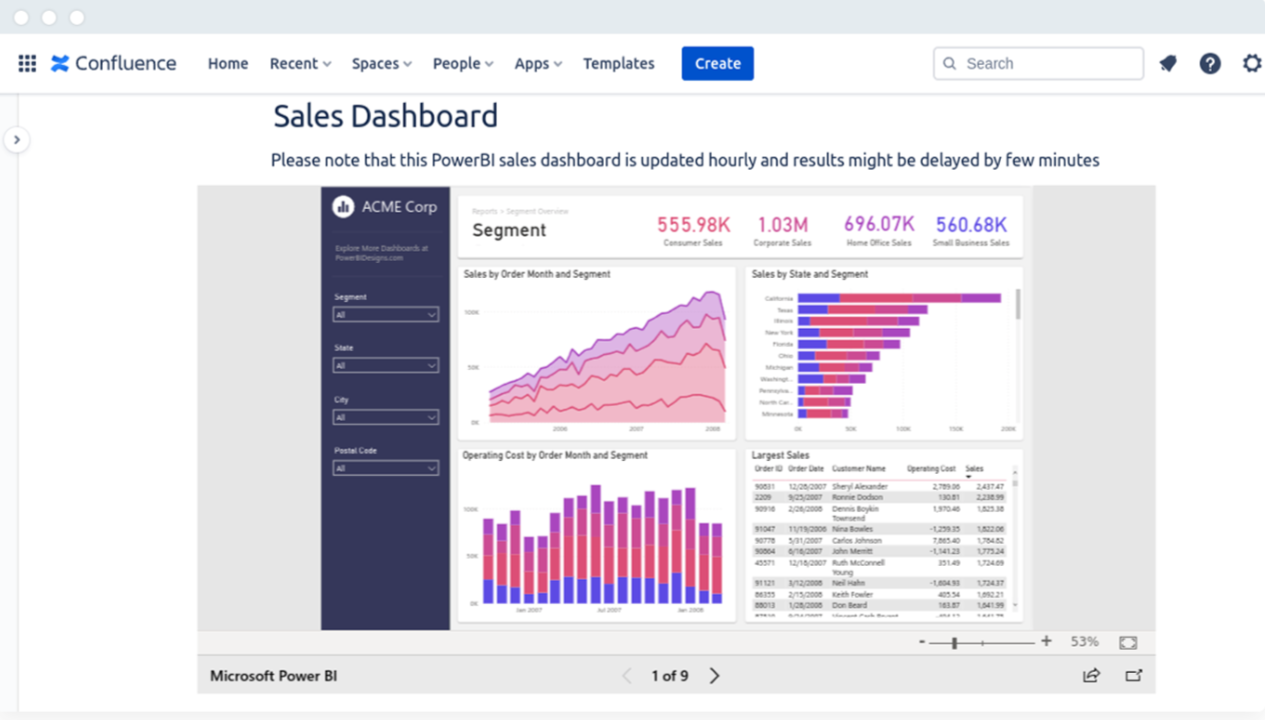Fit the Power BI report to screen

pyautogui.click(x=1128, y=641)
